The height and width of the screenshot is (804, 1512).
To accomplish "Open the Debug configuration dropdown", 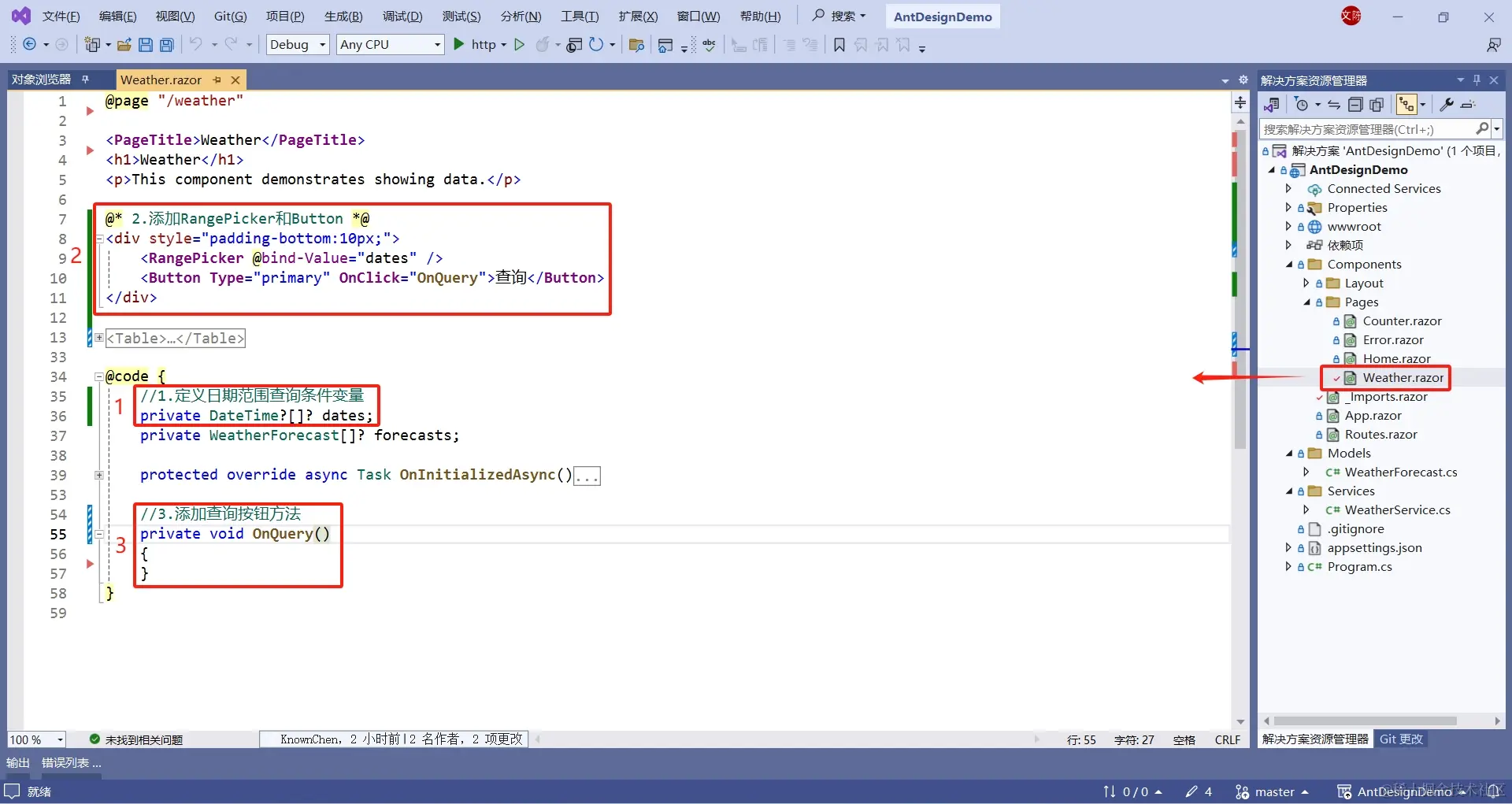I will 298,45.
